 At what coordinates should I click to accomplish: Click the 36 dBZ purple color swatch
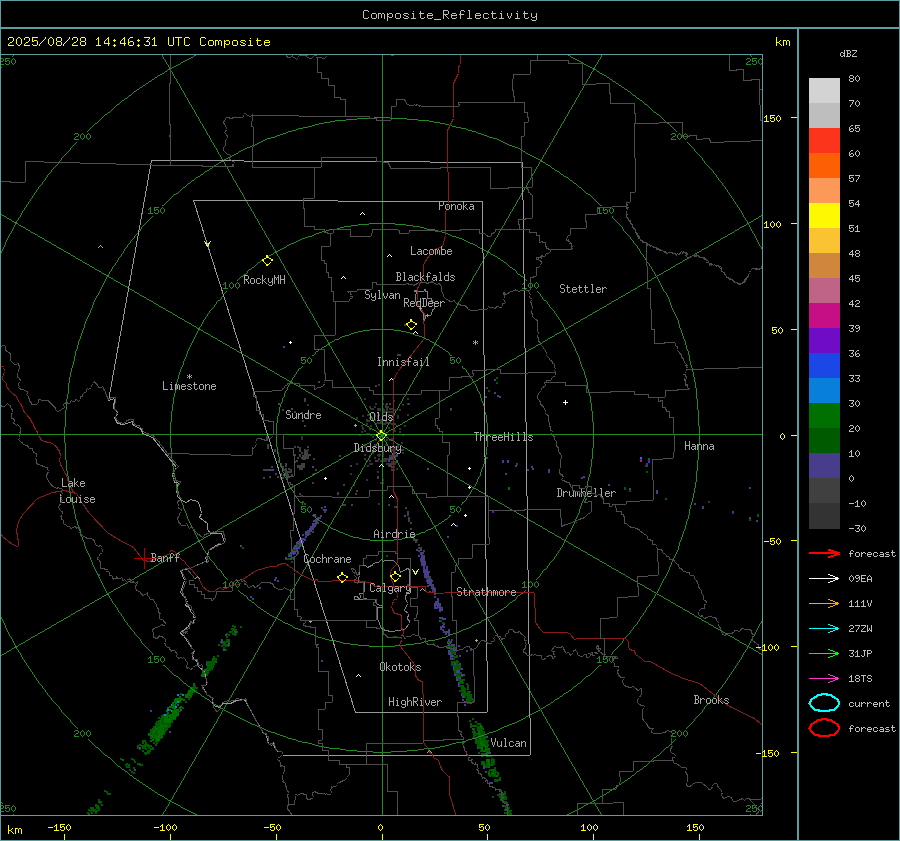click(824, 341)
